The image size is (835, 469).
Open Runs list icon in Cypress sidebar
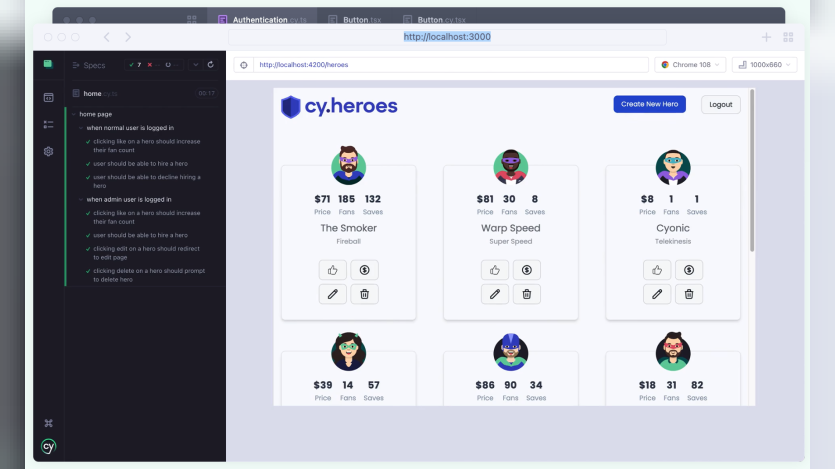pos(48,125)
